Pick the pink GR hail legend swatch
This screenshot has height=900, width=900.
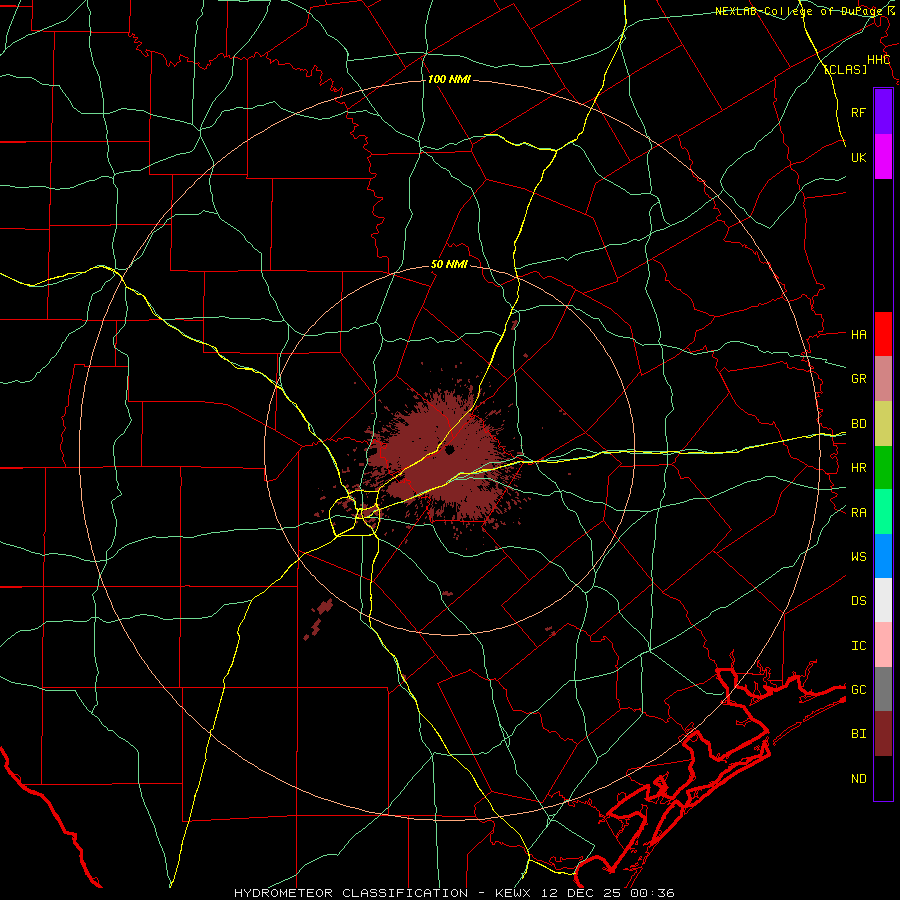[883, 378]
